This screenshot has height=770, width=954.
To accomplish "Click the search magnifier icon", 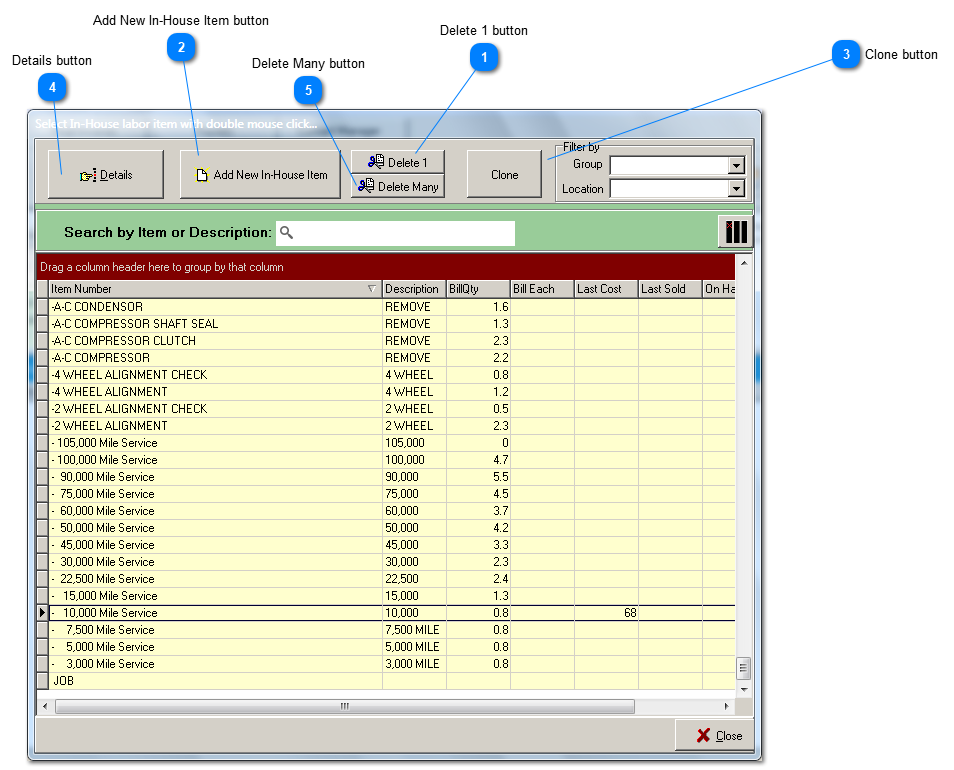I will click(x=287, y=233).
